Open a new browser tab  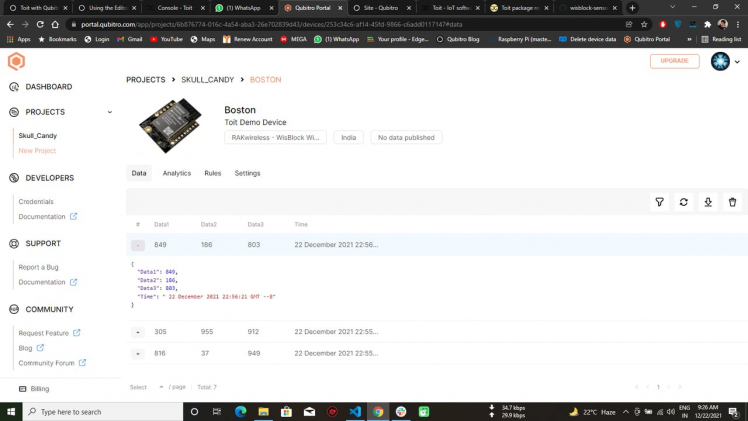(632, 8)
